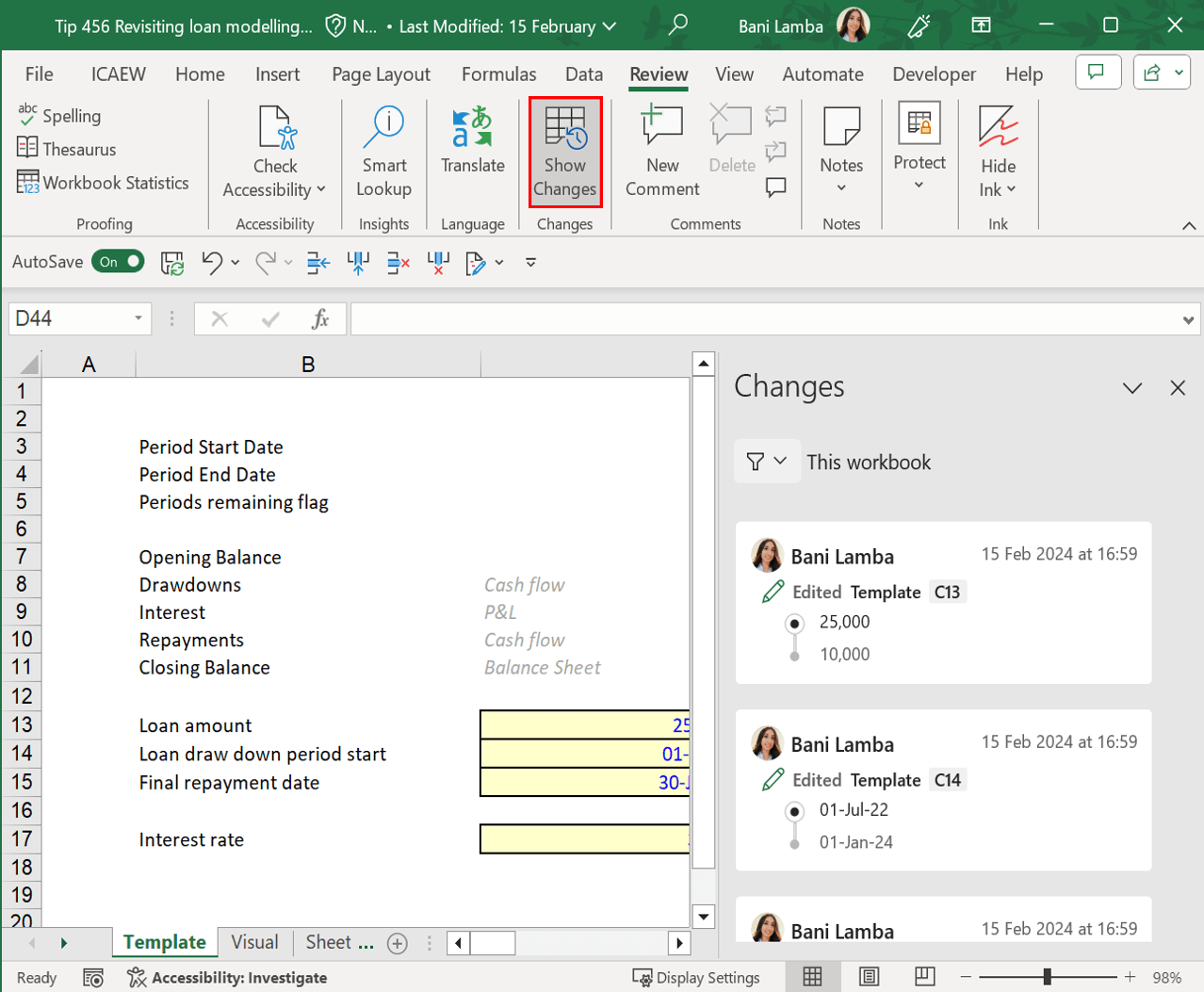Image resolution: width=1204 pixels, height=992 pixels.
Task: Add a New Comment
Action: [x=661, y=151]
